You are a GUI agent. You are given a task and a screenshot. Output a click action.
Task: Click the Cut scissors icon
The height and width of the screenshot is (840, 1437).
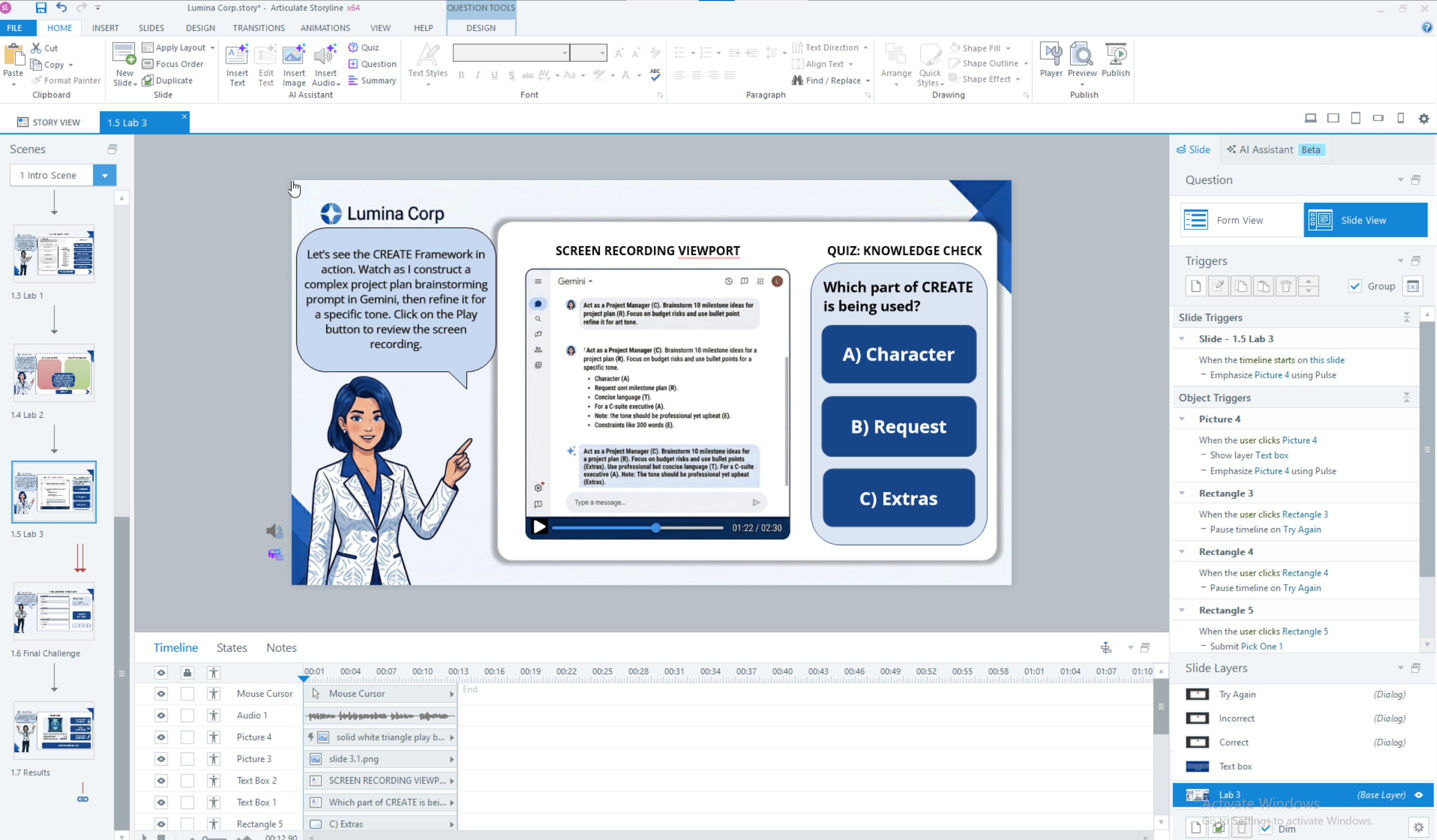(x=36, y=48)
